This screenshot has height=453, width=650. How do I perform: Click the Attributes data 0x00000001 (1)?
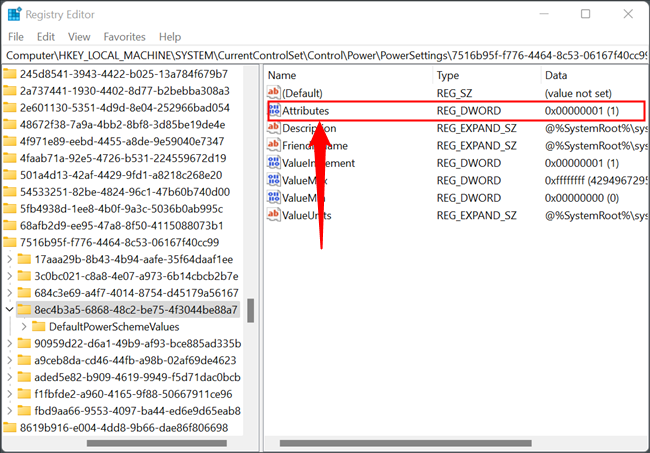[x=582, y=111]
